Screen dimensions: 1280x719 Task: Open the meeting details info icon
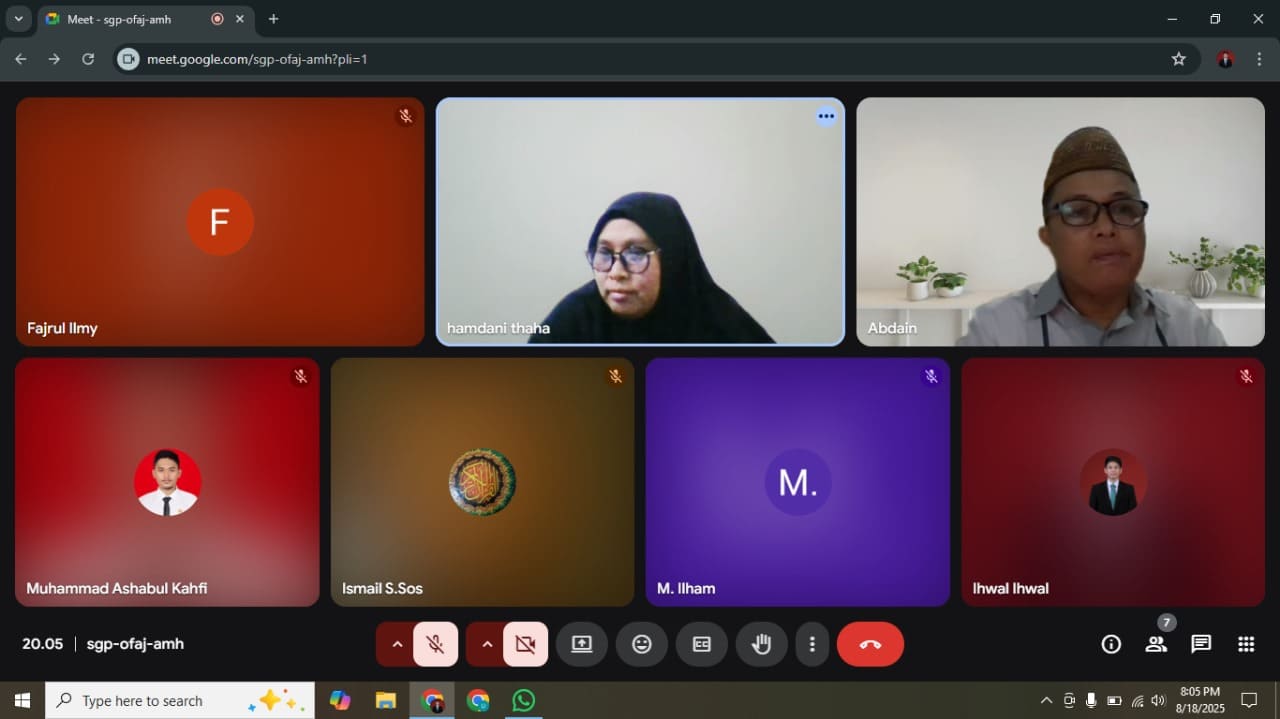(x=1111, y=644)
